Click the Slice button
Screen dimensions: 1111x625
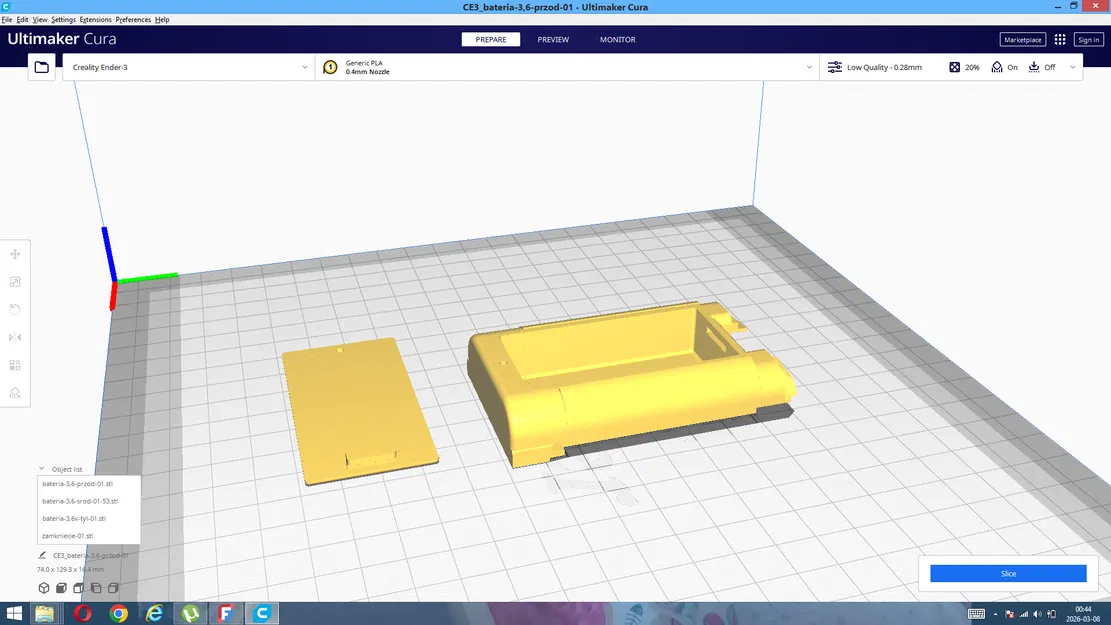pos(1008,573)
